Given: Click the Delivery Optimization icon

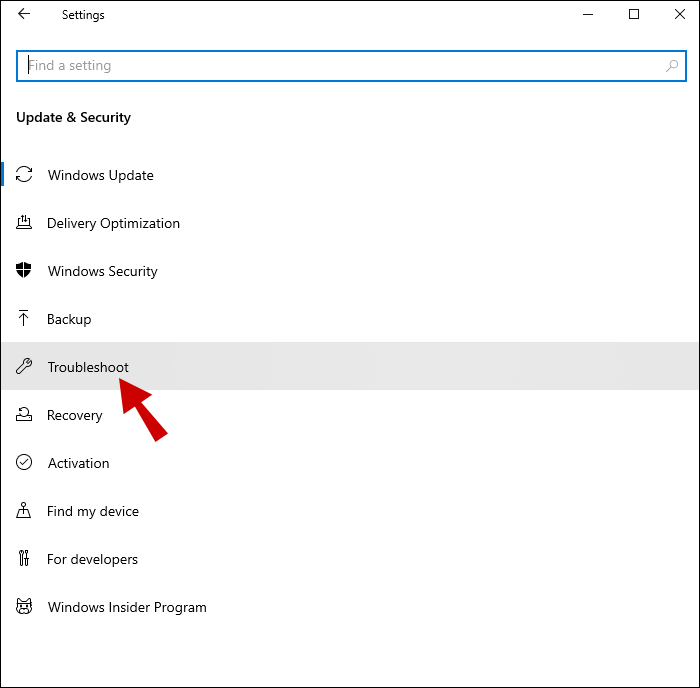Looking at the screenshot, I should tap(25, 223).
